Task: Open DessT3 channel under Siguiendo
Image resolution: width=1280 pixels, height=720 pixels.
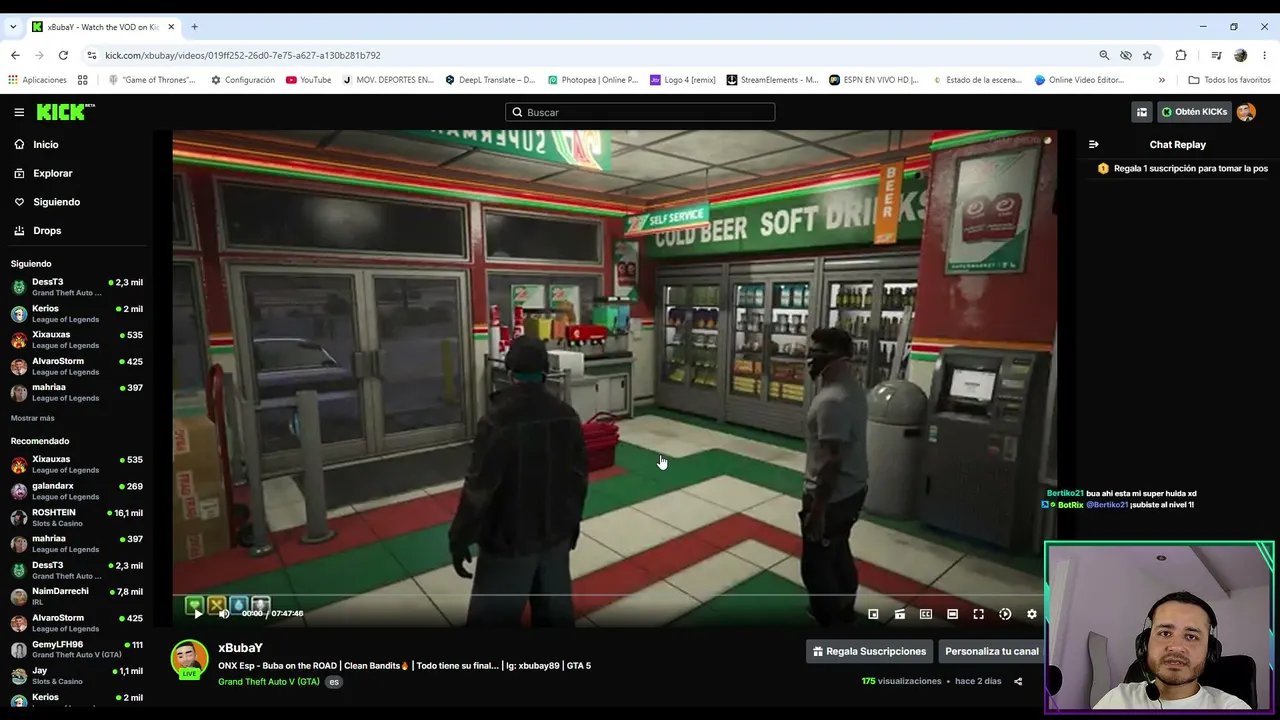Action: click(x=77, y=287)
